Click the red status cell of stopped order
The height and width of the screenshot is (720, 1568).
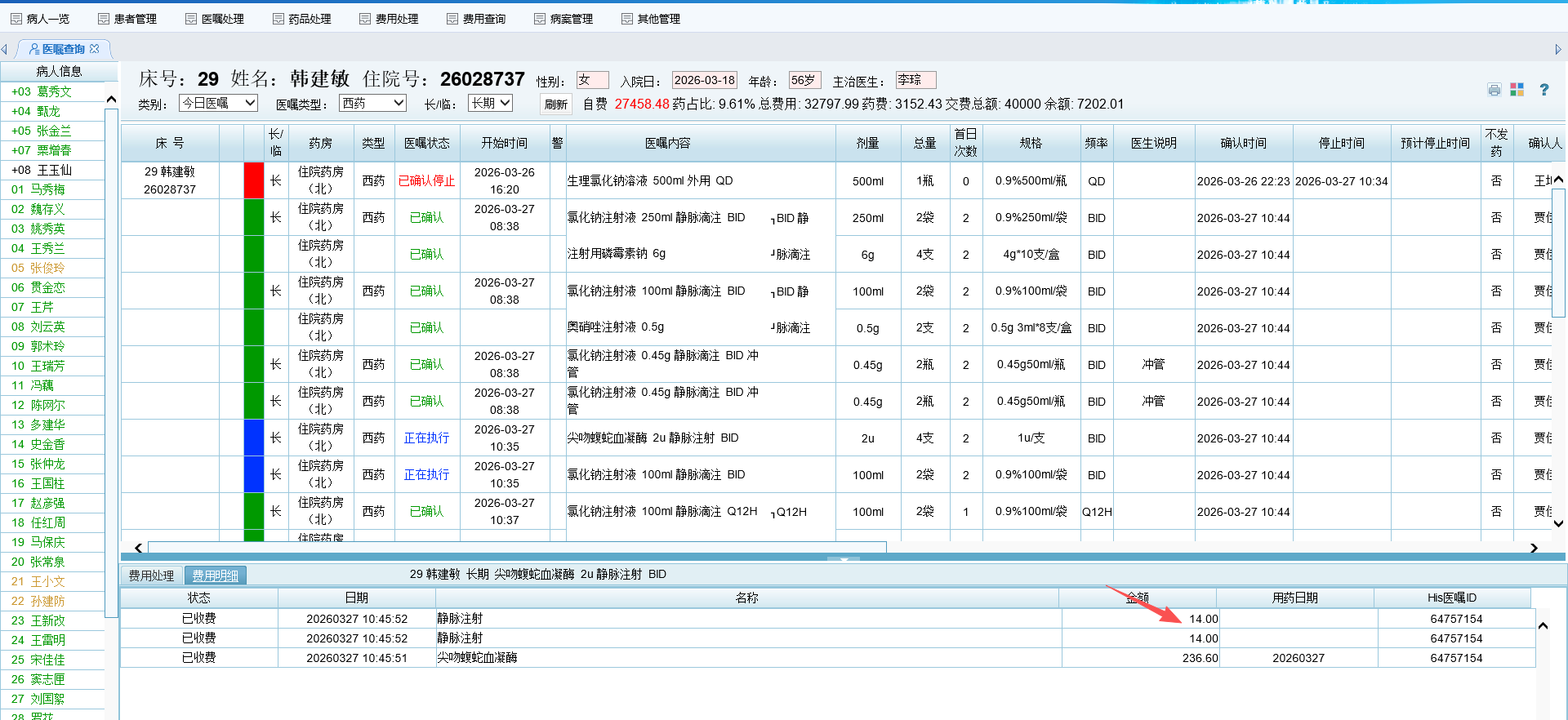[254, 180]
